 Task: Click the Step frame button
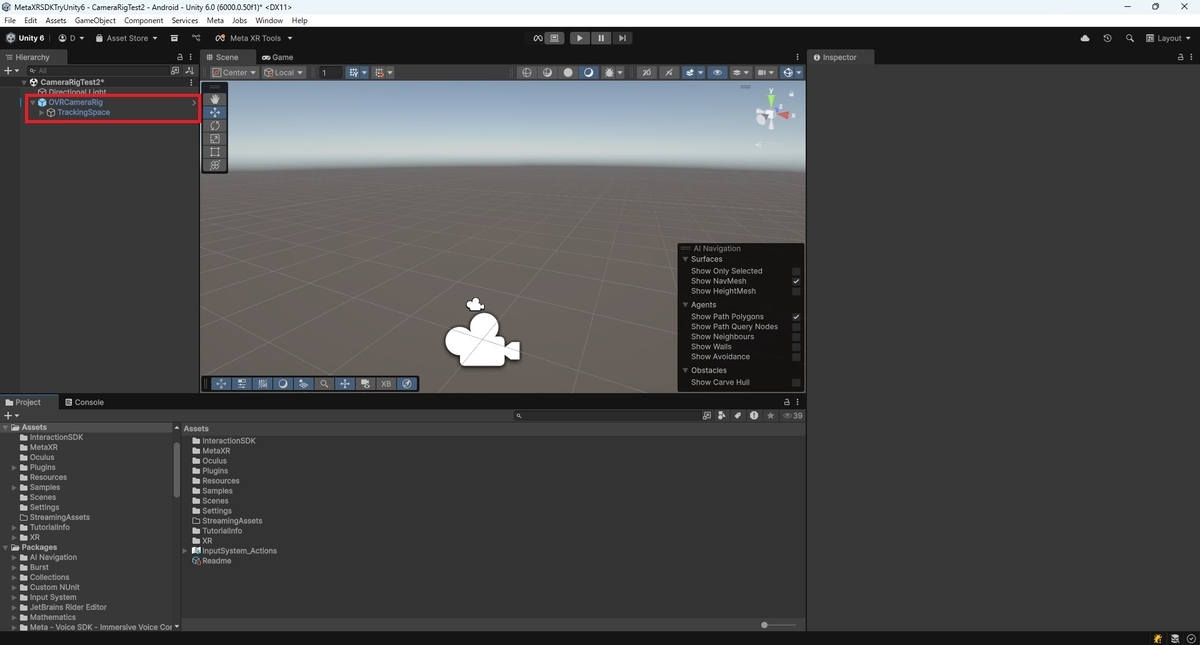622,38
